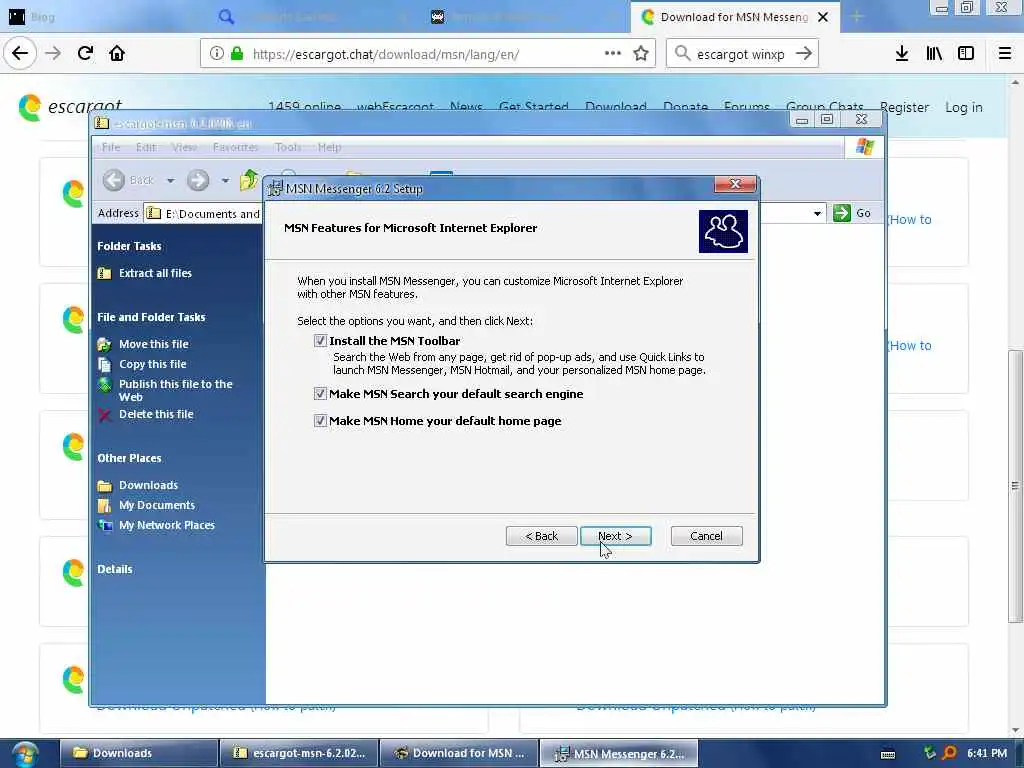Click the Up folder icon in Explorer toolbar

click(249, 180)
